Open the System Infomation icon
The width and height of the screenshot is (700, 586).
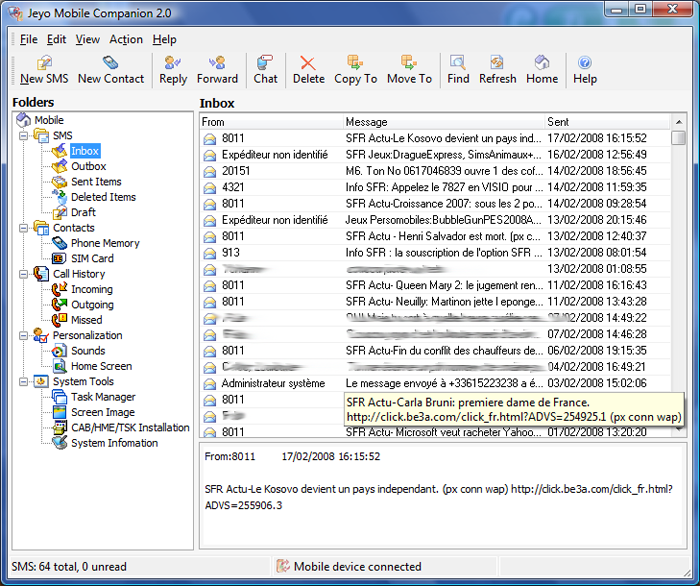(59, 443)
